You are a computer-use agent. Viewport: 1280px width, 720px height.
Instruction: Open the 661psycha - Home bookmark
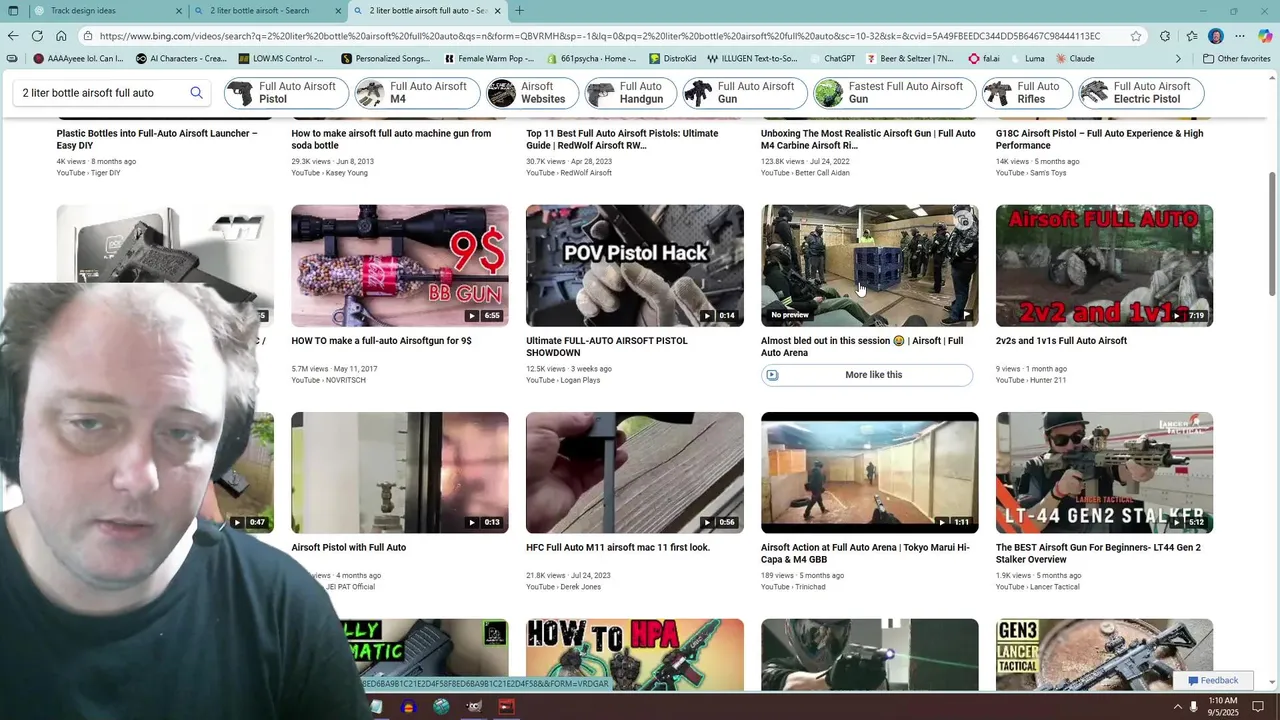tap(591, 59)
